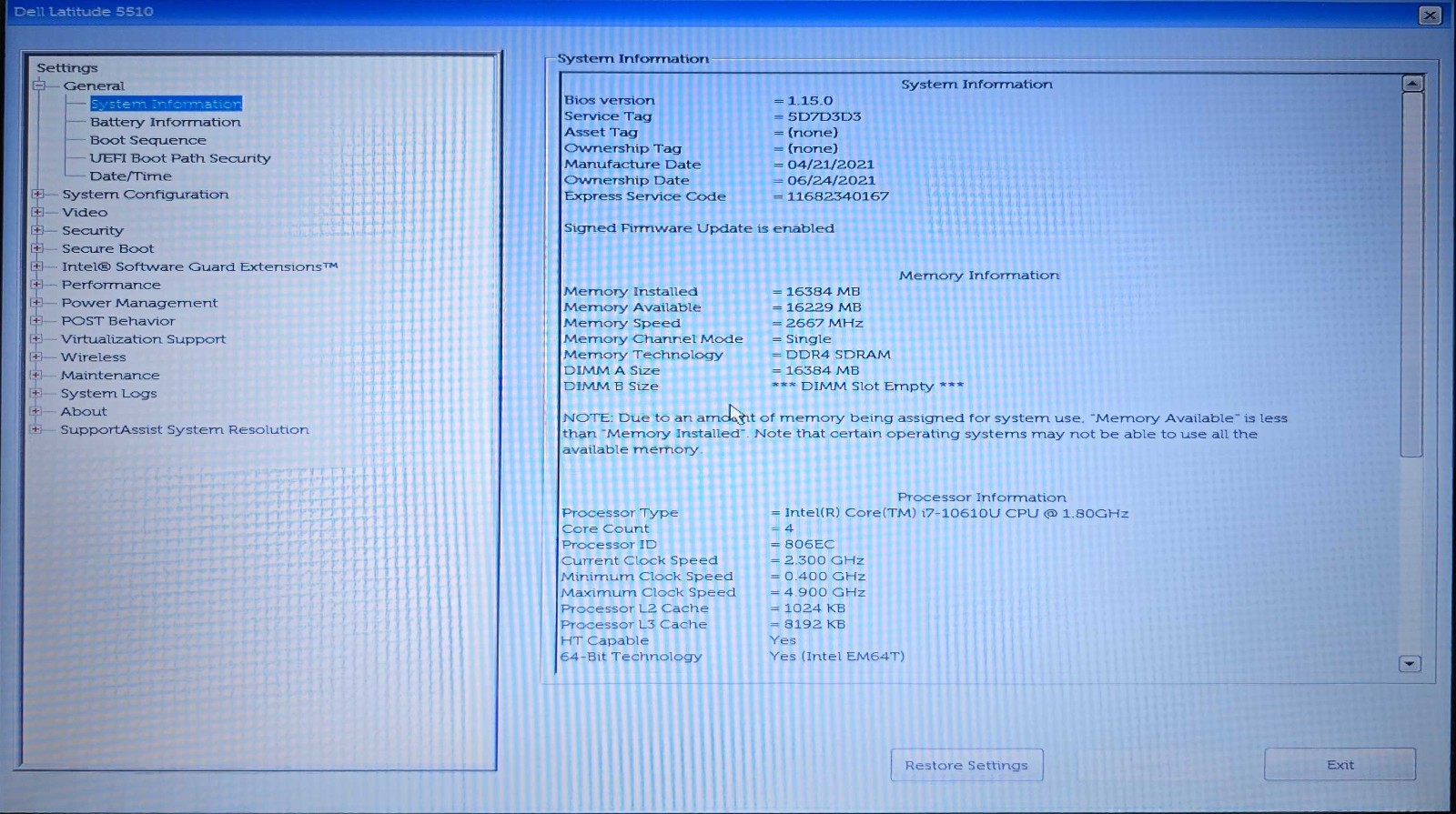Expand the Power Management node
Screen dimensions: 1456x814
[37, 303]
